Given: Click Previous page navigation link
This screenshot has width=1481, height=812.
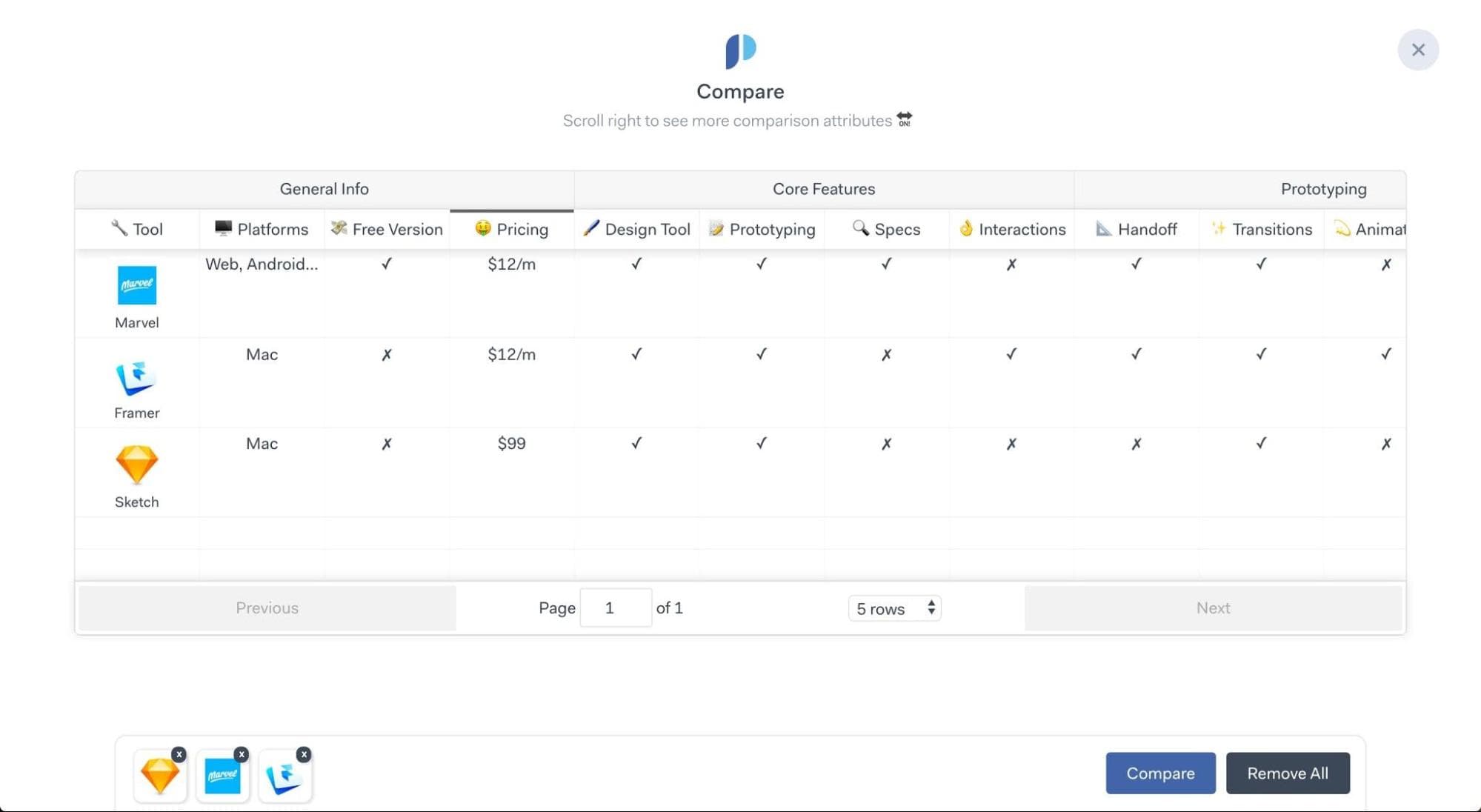Looking at the screenshot, I should click(266, 607).
